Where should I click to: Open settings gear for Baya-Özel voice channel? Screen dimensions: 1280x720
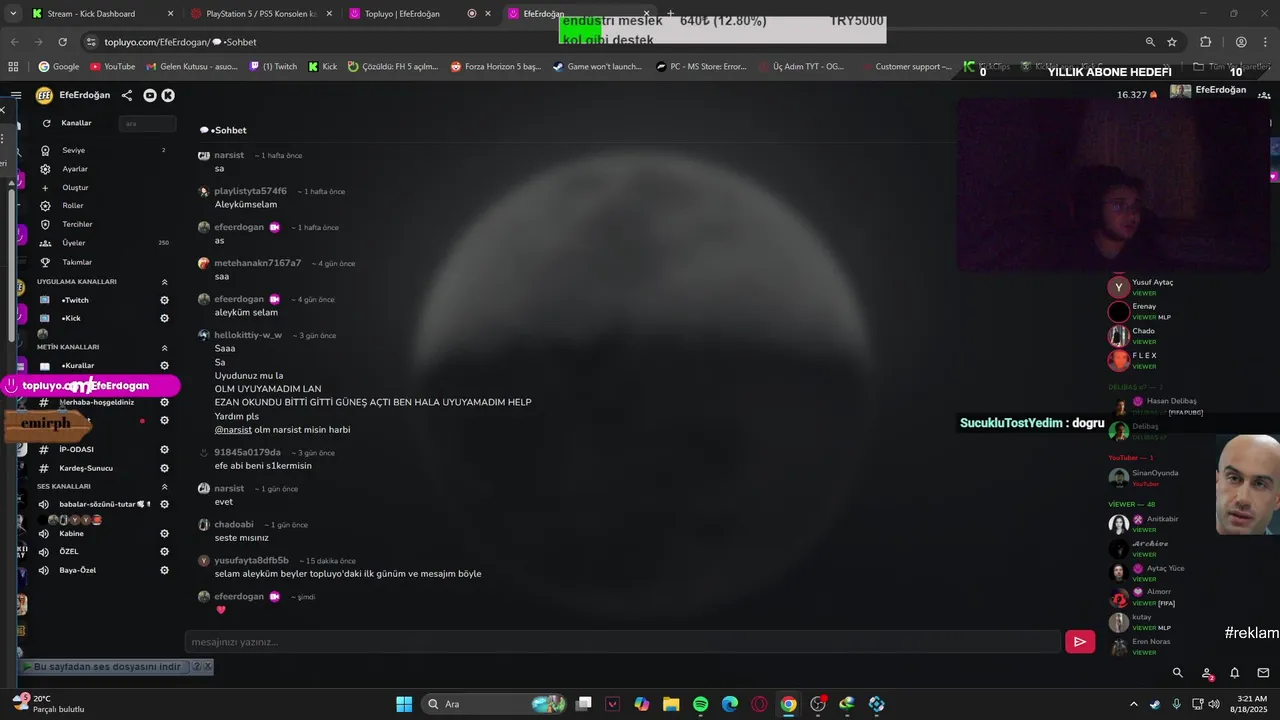click(x=165, y=570)
